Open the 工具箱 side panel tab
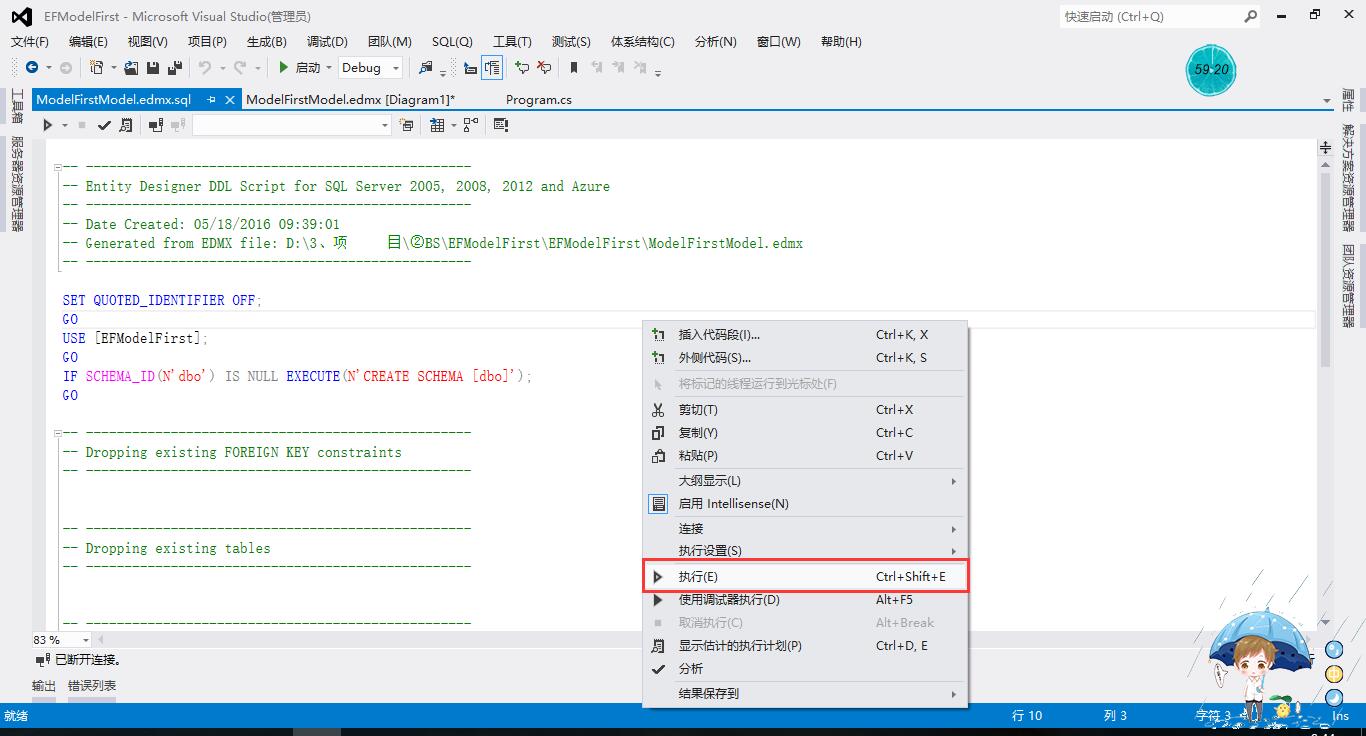Screen dimensions: 1366x736 (17, 105)
